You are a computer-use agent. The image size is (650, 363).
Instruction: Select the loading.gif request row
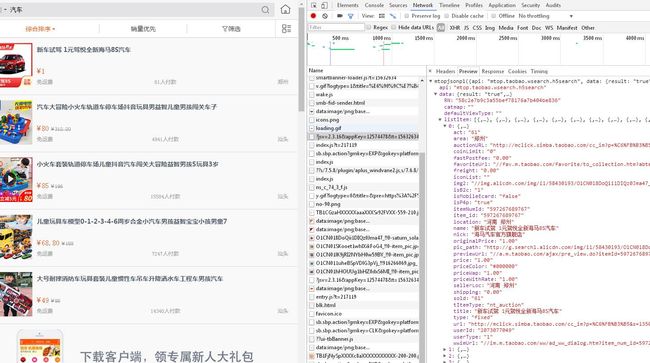[363, 128]
